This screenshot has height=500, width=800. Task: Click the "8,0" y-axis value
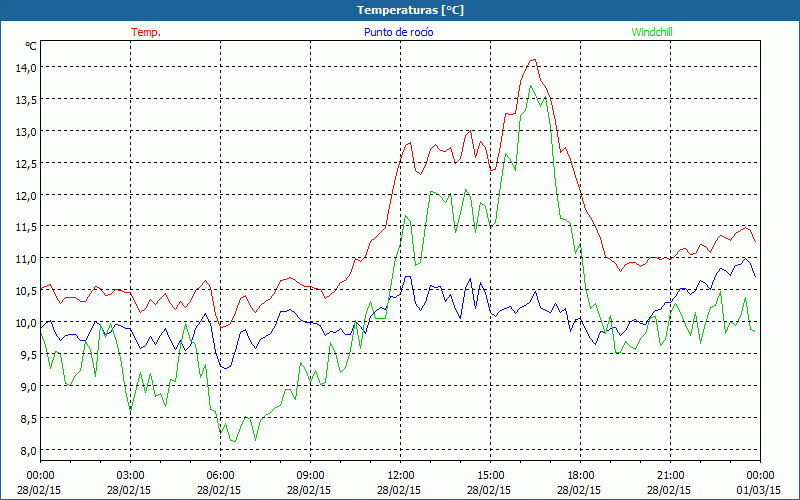click(x=28, y=451)
